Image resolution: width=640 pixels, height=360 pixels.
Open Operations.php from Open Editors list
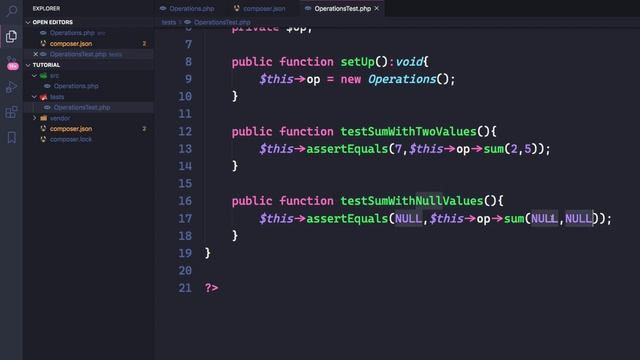click(72, 33)
